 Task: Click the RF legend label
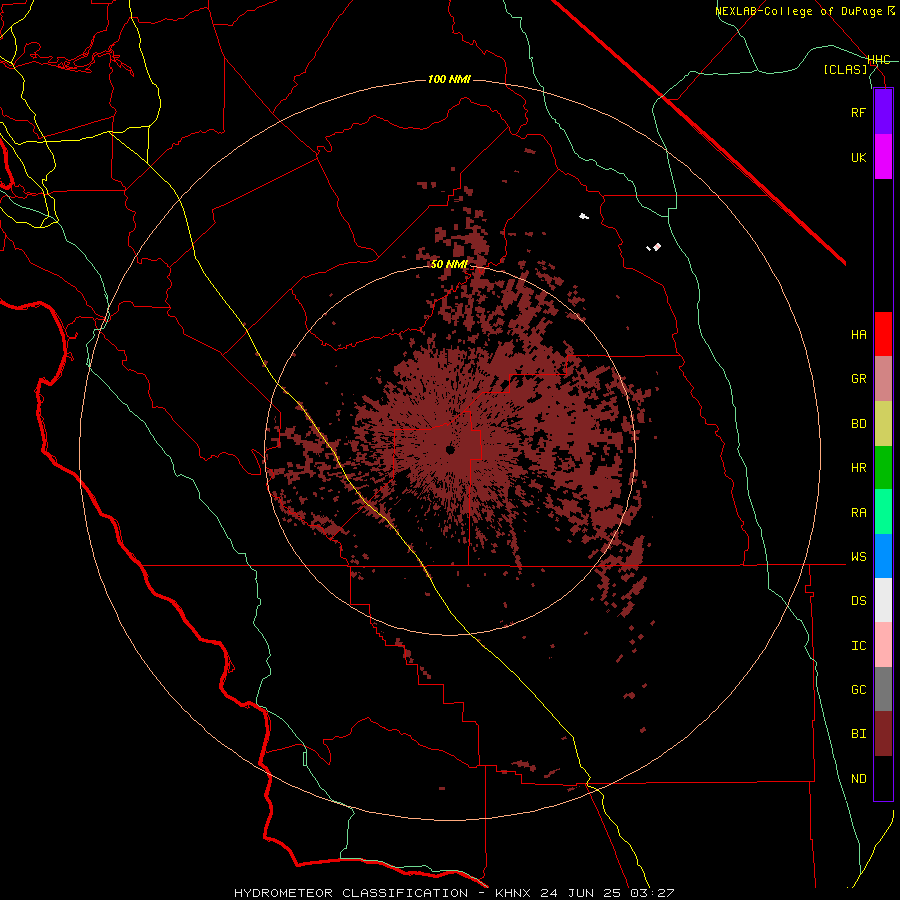click(858, 112)
